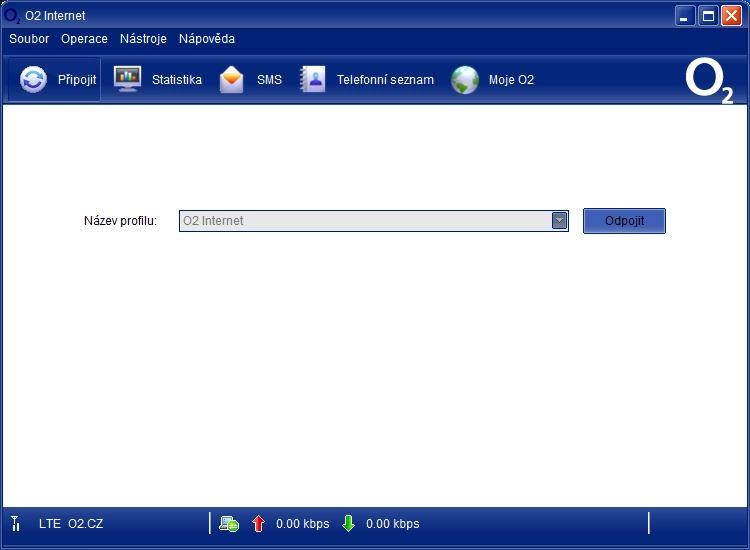Expand the profile name dropdown arrow
Viewport: 750px width, 550px height.
pyautogui.click(x=560, y=220)
